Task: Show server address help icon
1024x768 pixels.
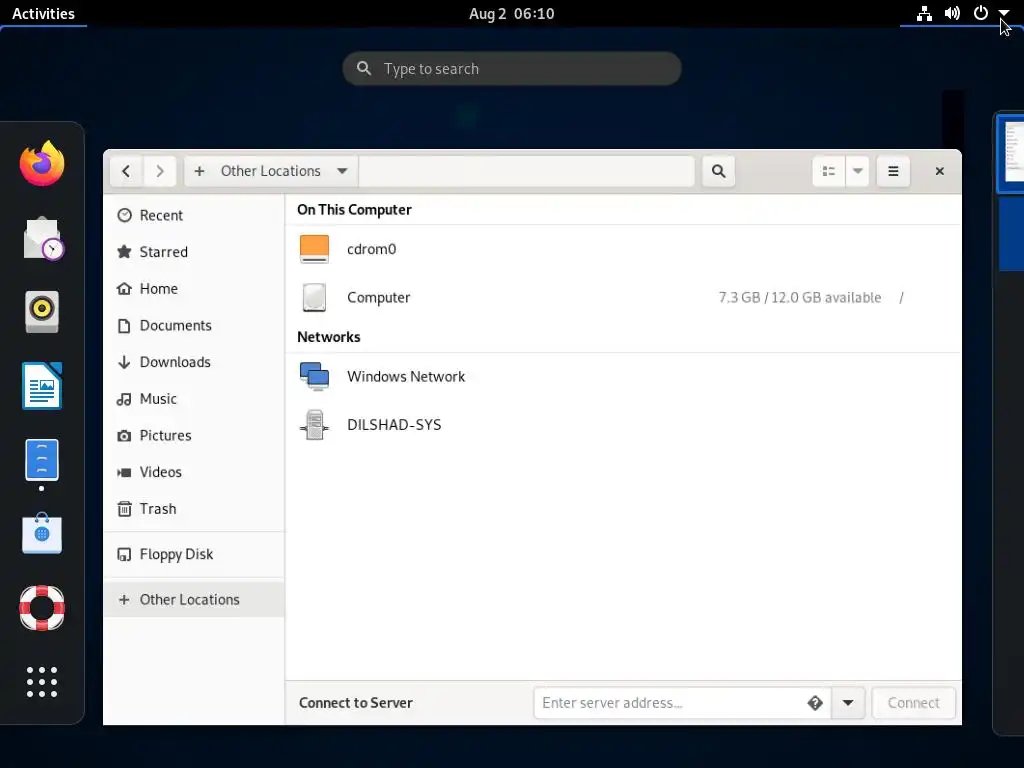Action: coord(814,703)
